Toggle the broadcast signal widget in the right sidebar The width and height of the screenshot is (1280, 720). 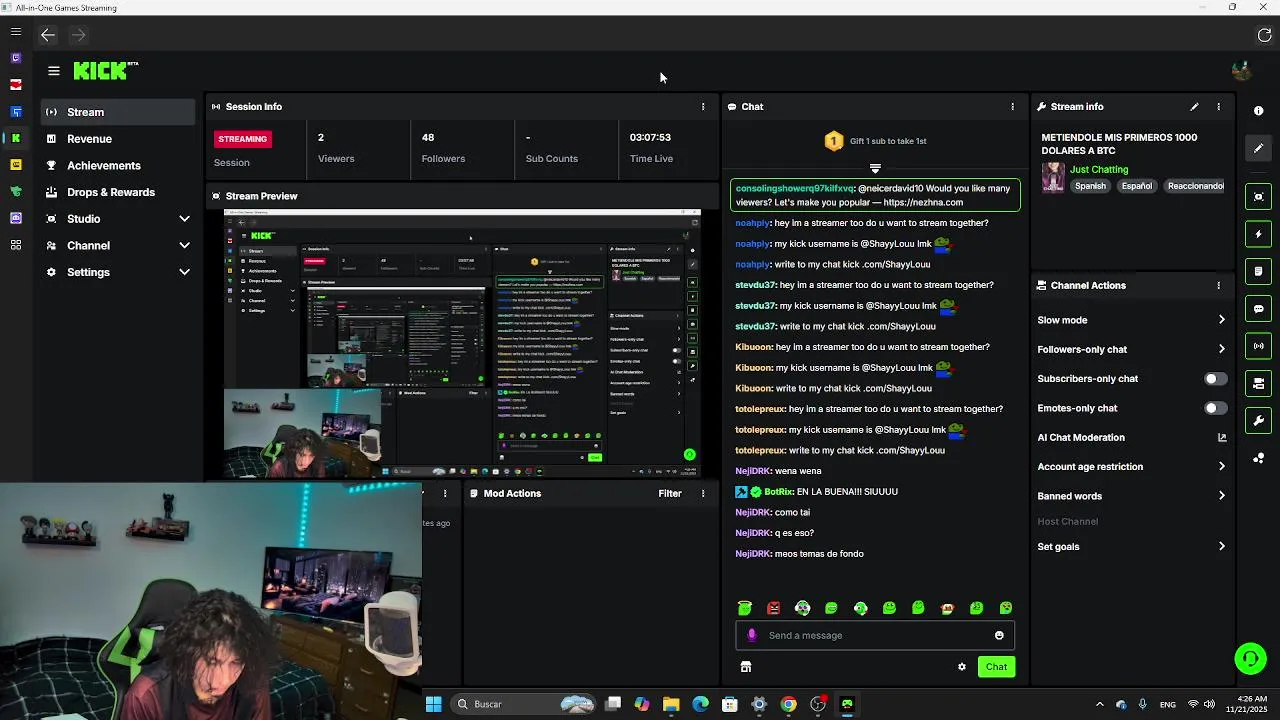(x=1259, y=346)
